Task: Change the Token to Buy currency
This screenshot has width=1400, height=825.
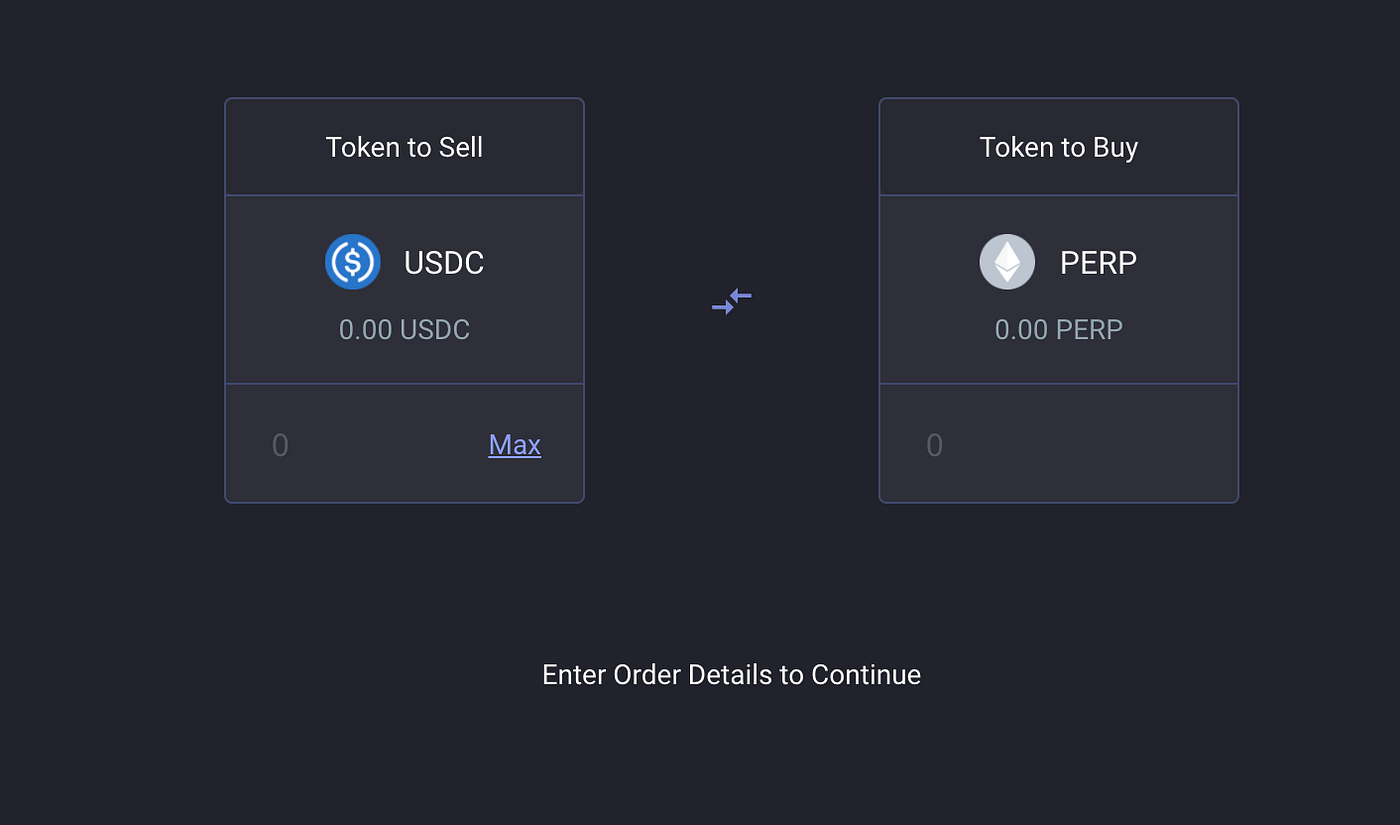Action: pyautogui.click(x=1059, y=262)
